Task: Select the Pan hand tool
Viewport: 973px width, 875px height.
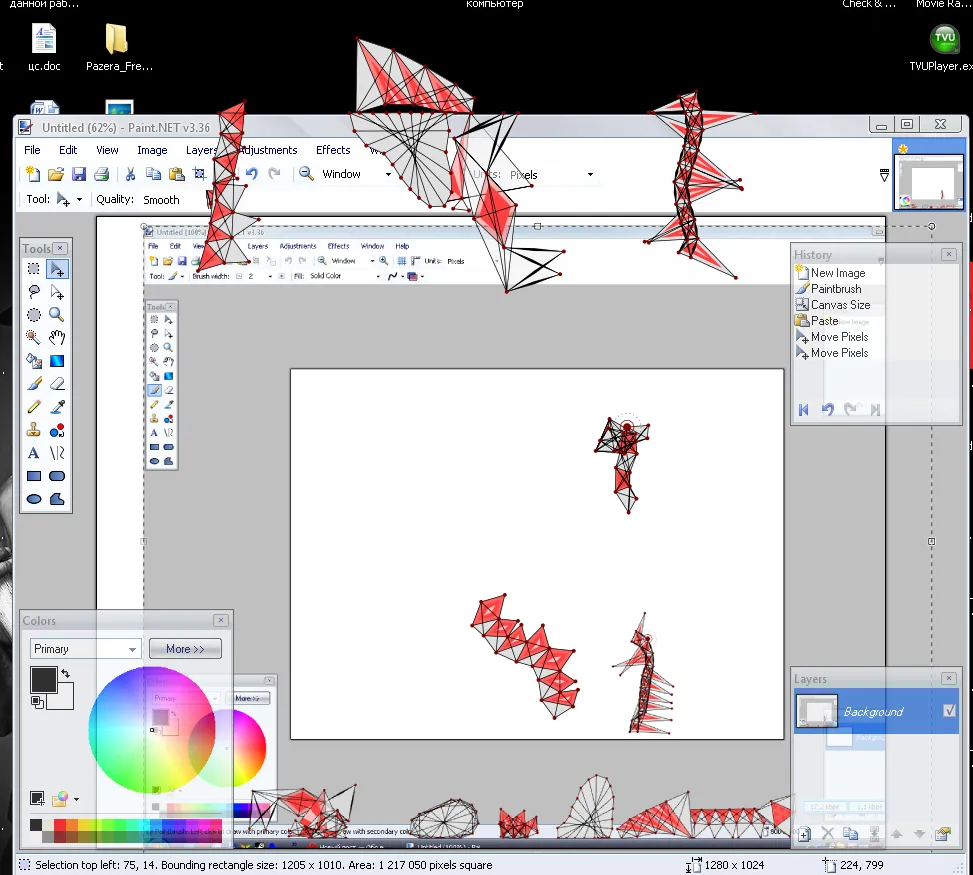Action: [x=57, y=337]
